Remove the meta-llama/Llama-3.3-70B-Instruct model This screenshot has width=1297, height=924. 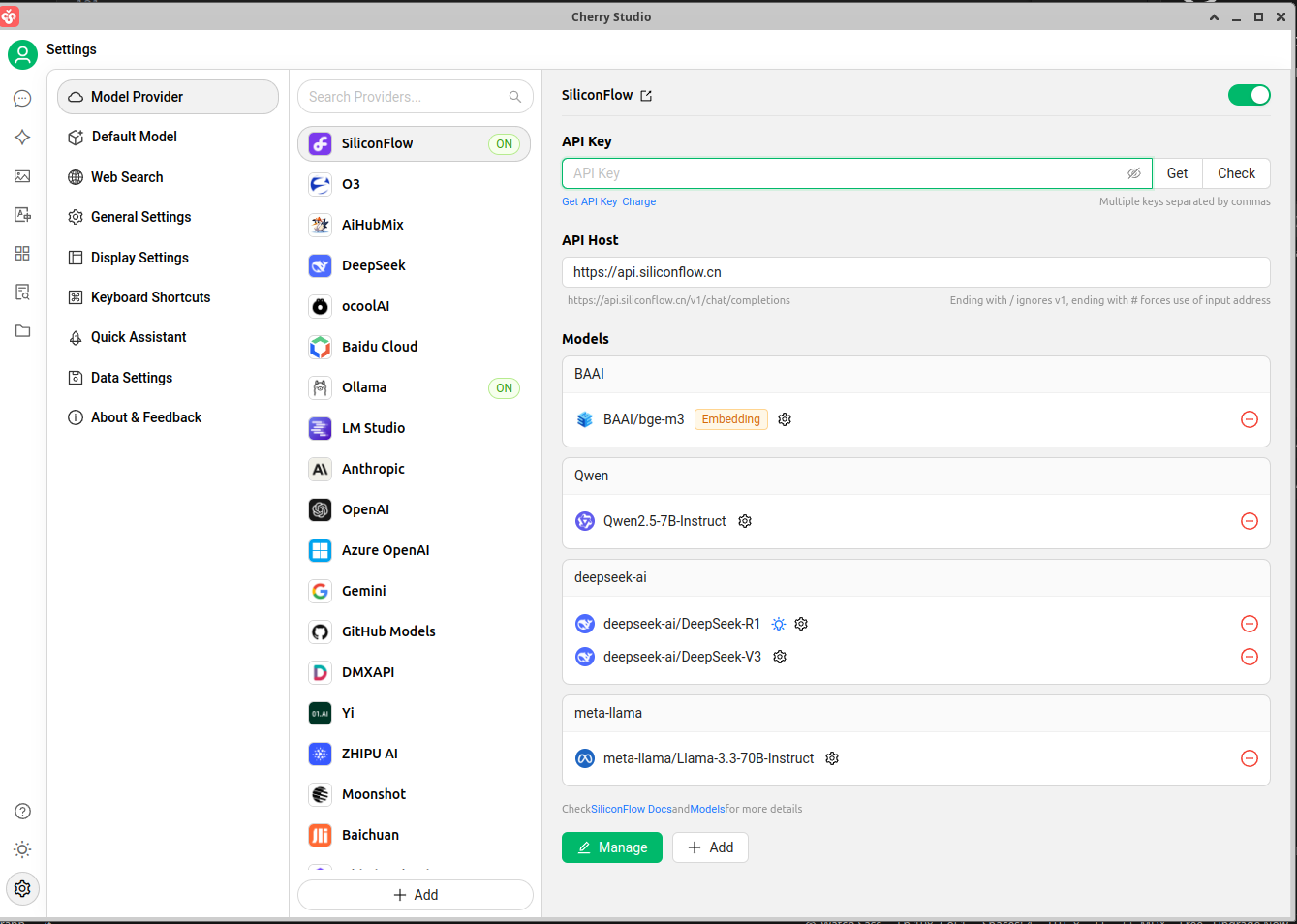click(1250, 758)
